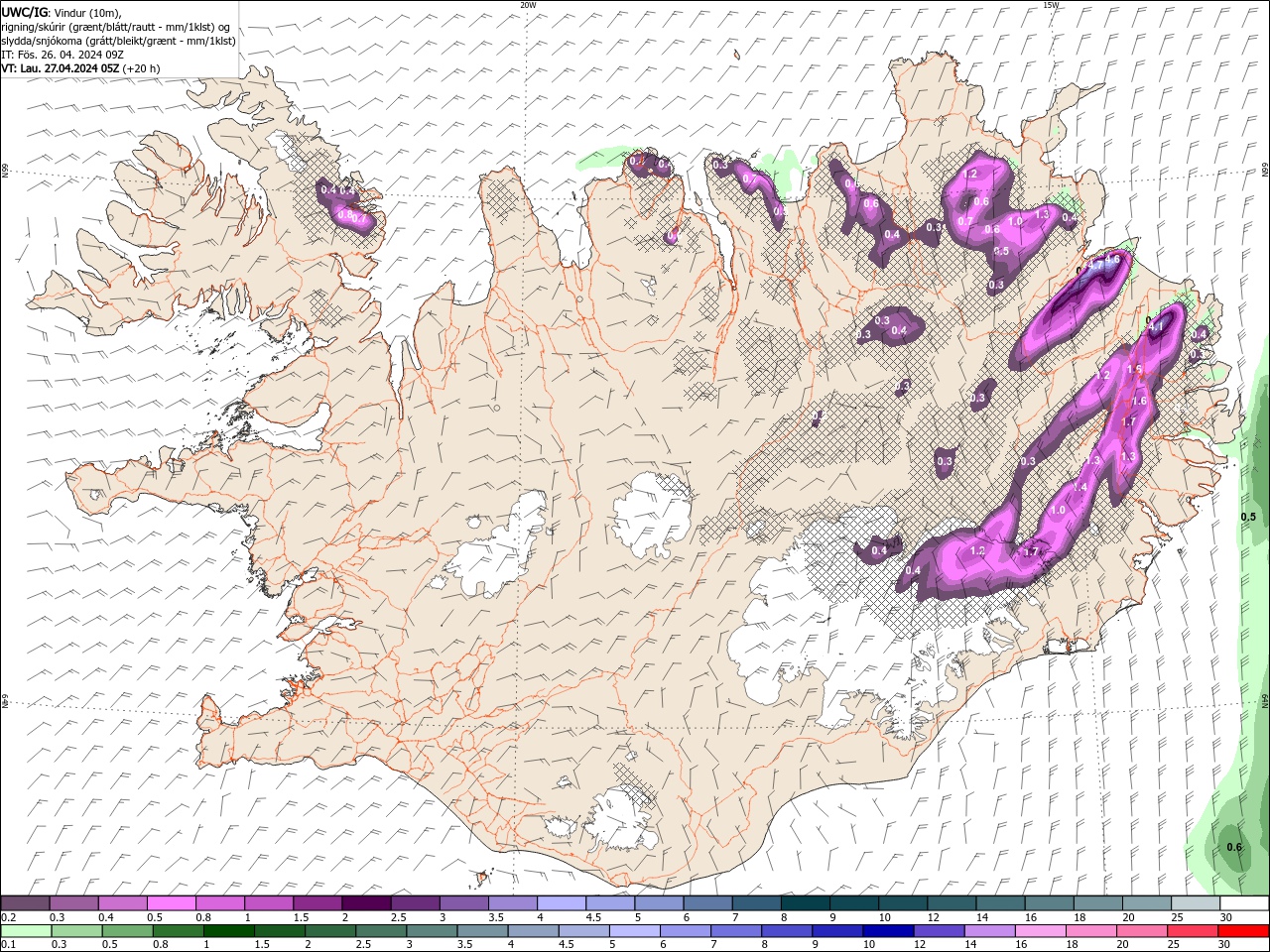Pick the white snow swatch starting at 30
Screen dimensions: 1270x952
pos(1244,903)
